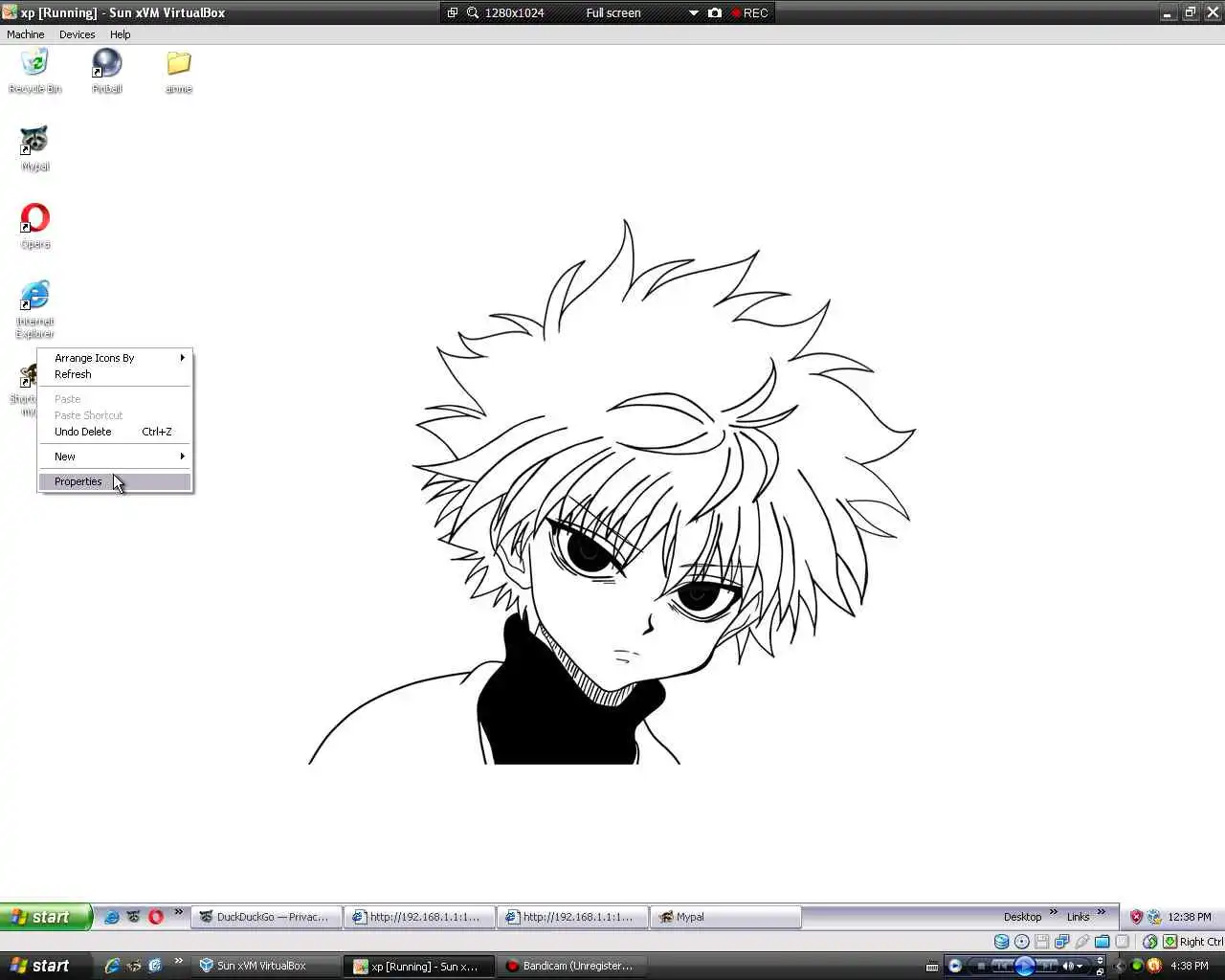Click Mypal raccoon icon in guest Quick Launch
The height and width of the screenshot is (980, 1225).
click(x=134, y=917)
